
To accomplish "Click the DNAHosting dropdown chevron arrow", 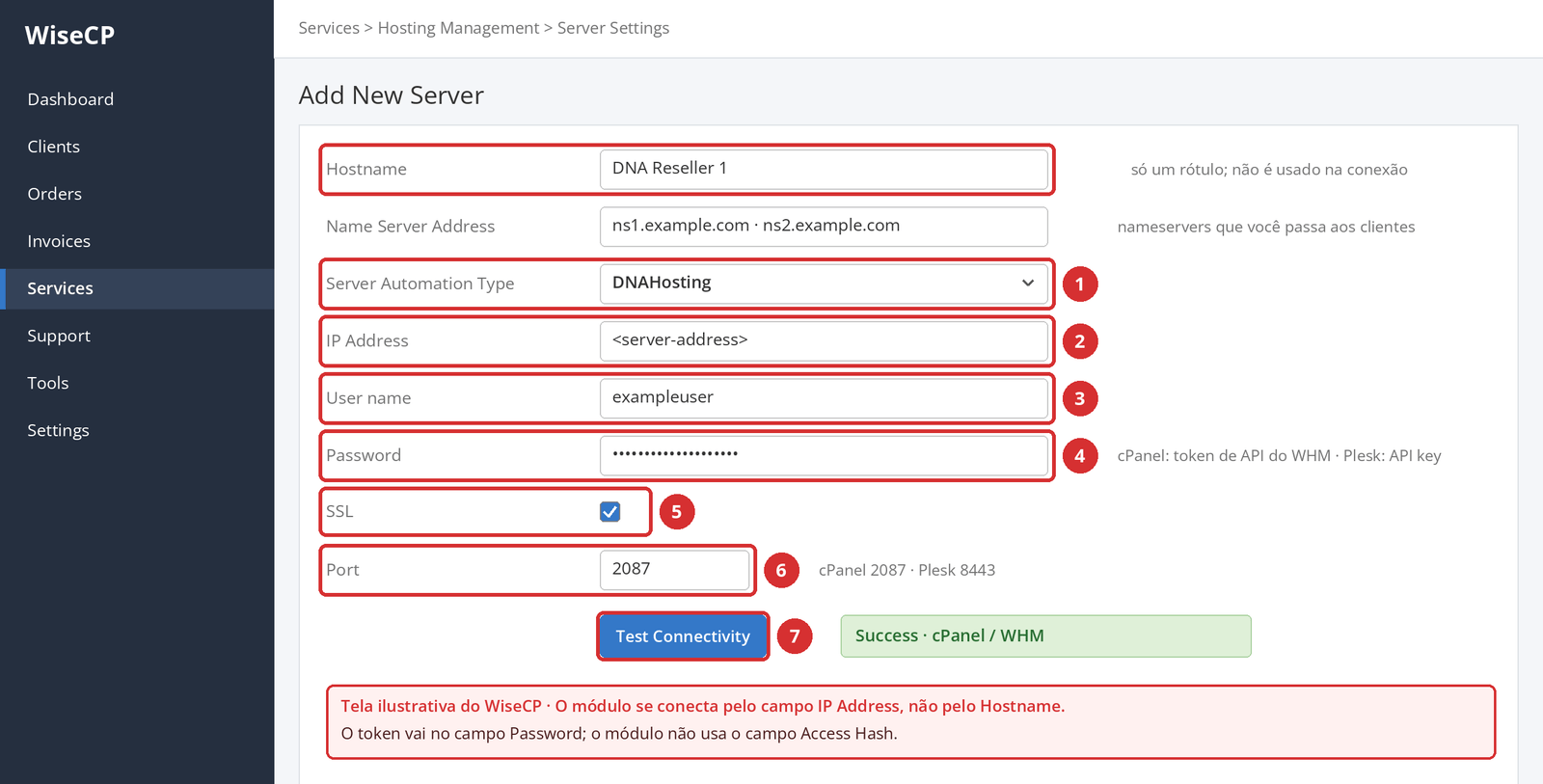I will click(1028, 284).
